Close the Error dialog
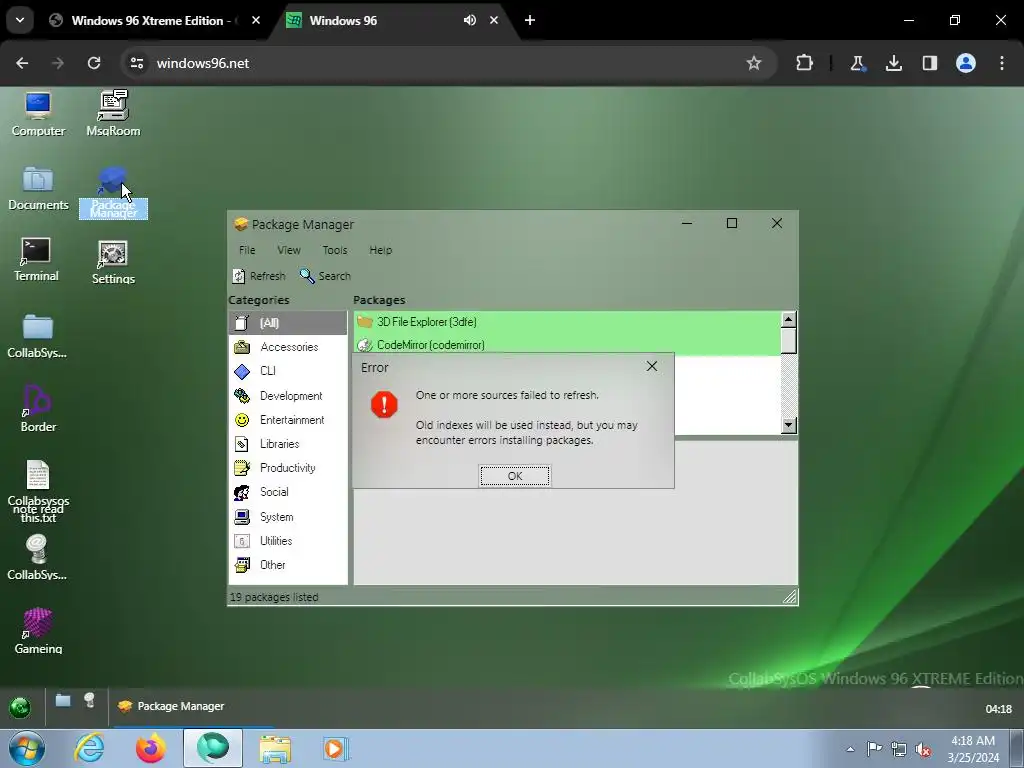1024x768 pixels. pyautogui.click(x=652, y=366)
